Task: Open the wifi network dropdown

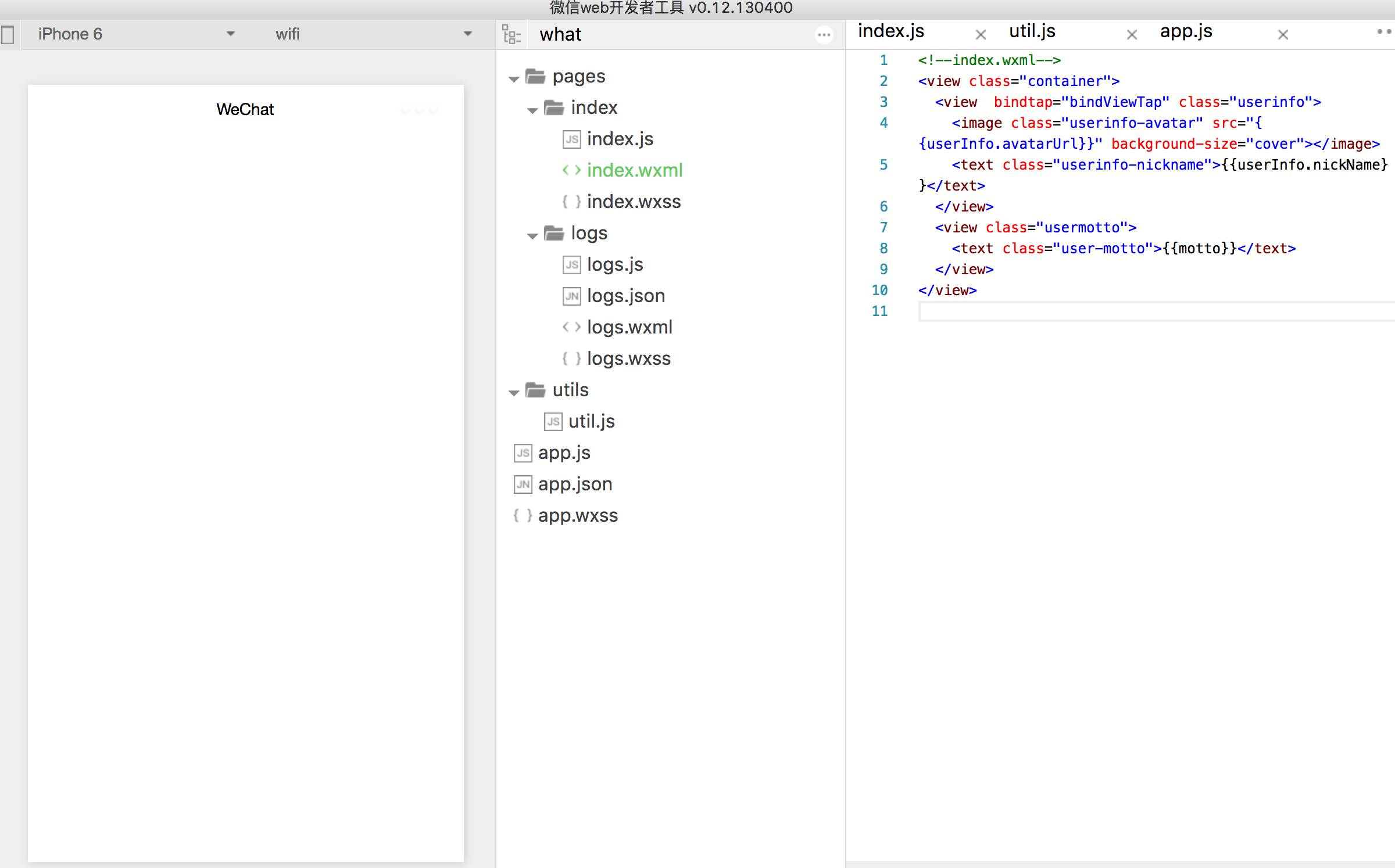Action: 467,34
